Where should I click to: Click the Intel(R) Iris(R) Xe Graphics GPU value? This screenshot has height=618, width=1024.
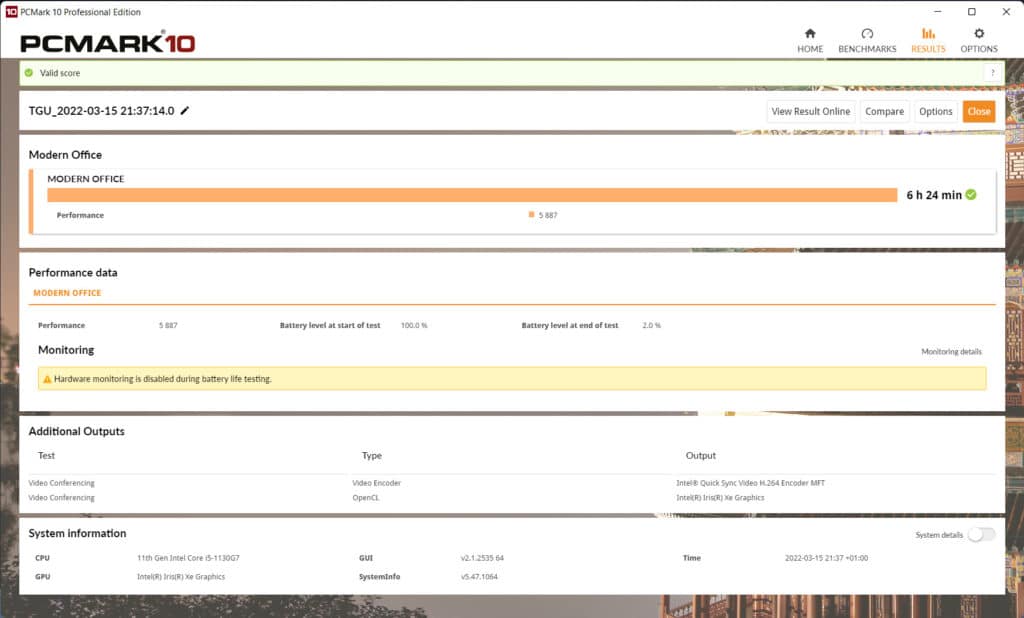point(181,576)
